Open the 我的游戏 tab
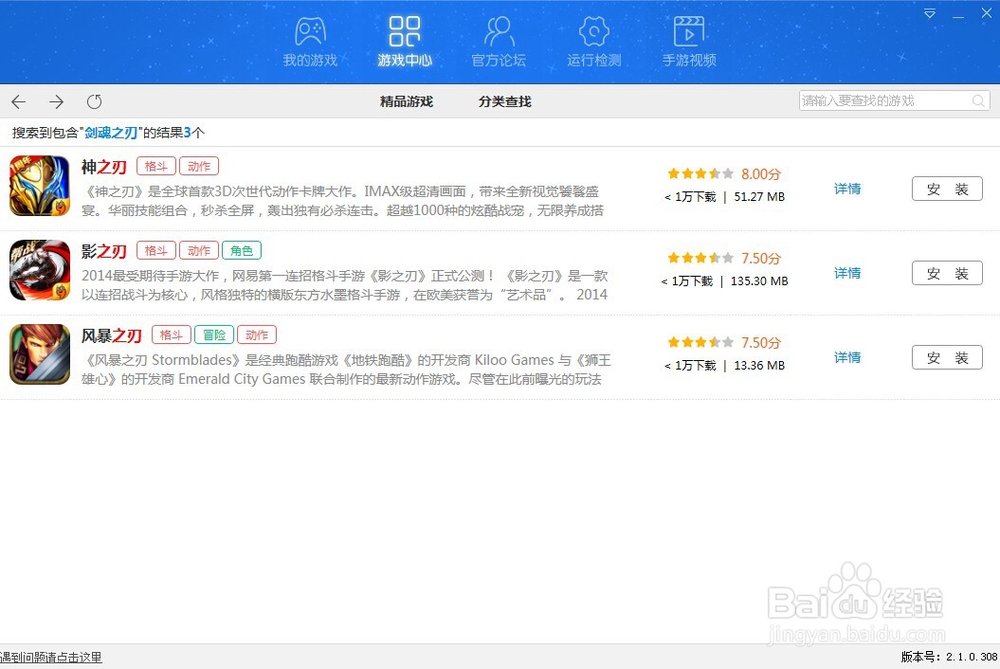Image resolution: width=1000 pixels, height=669 pixels. [310, 42]
